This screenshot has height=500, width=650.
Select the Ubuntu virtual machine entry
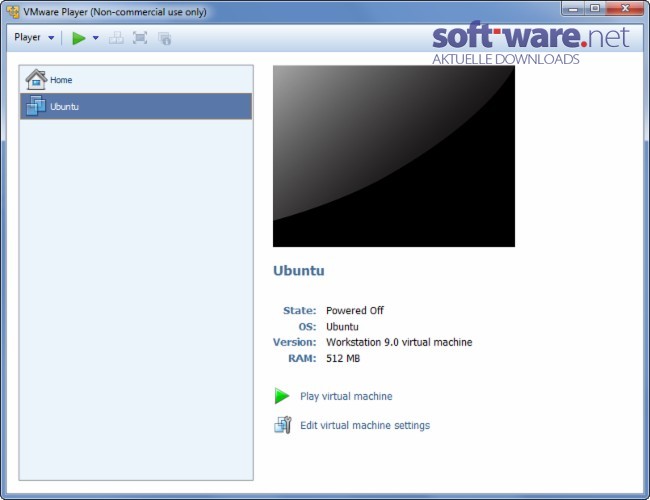pyautogui.click(x=136, y=107)
